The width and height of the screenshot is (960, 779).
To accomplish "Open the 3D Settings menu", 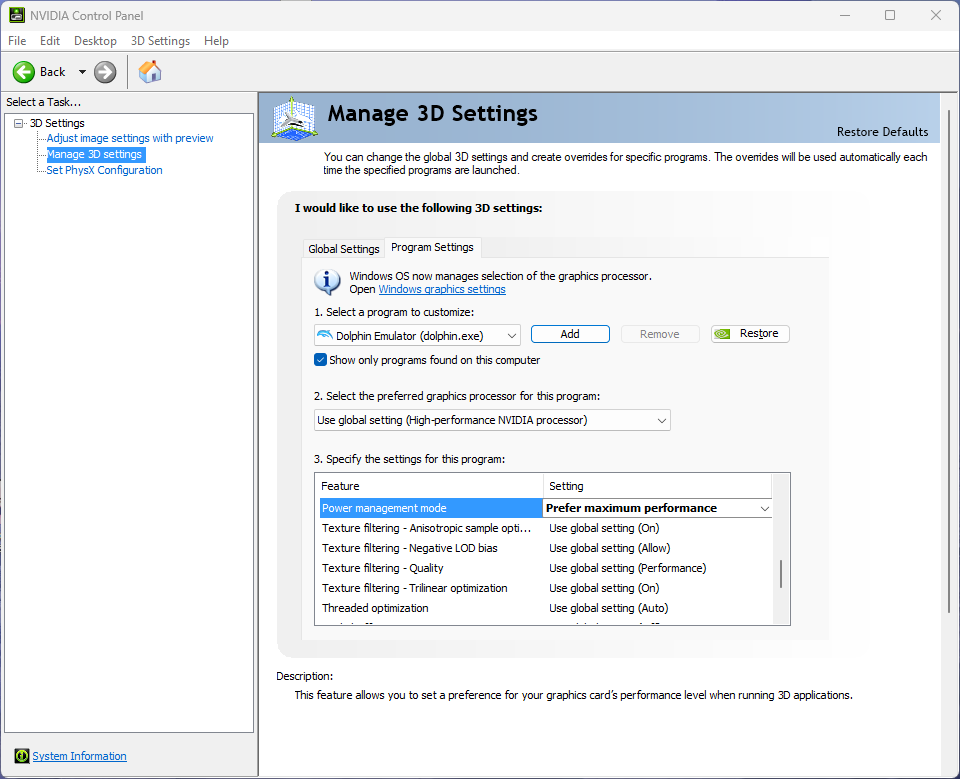I will coord(160,41).
